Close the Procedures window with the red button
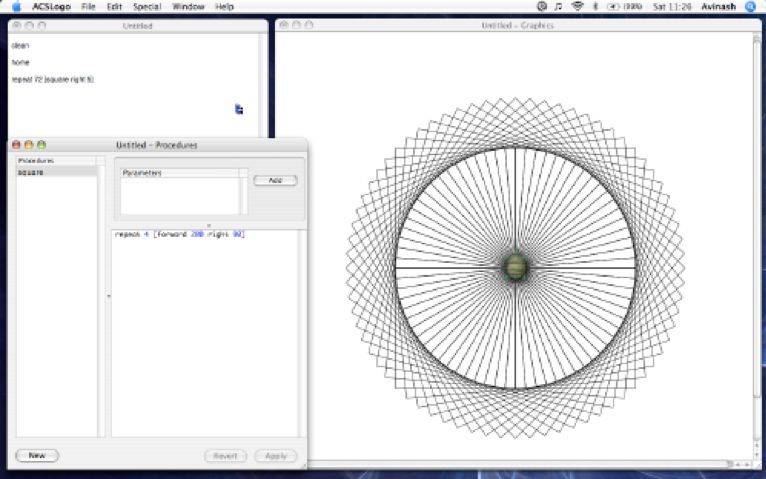The image size is (766, 479). 16,145
